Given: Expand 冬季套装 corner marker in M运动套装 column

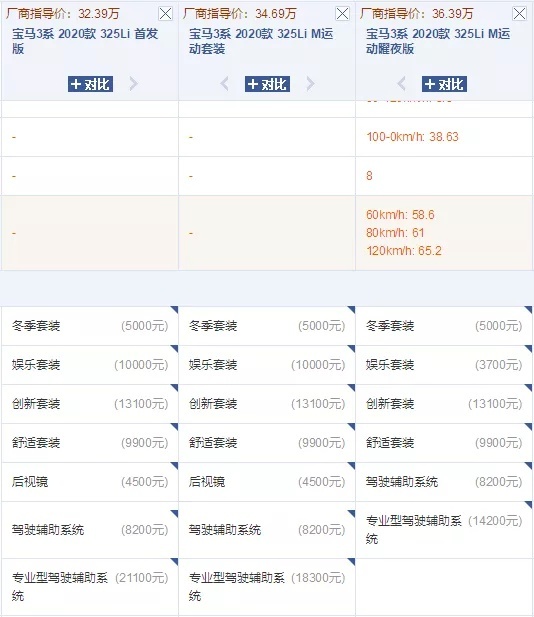Looking at the screenshot, I should 352,310.
